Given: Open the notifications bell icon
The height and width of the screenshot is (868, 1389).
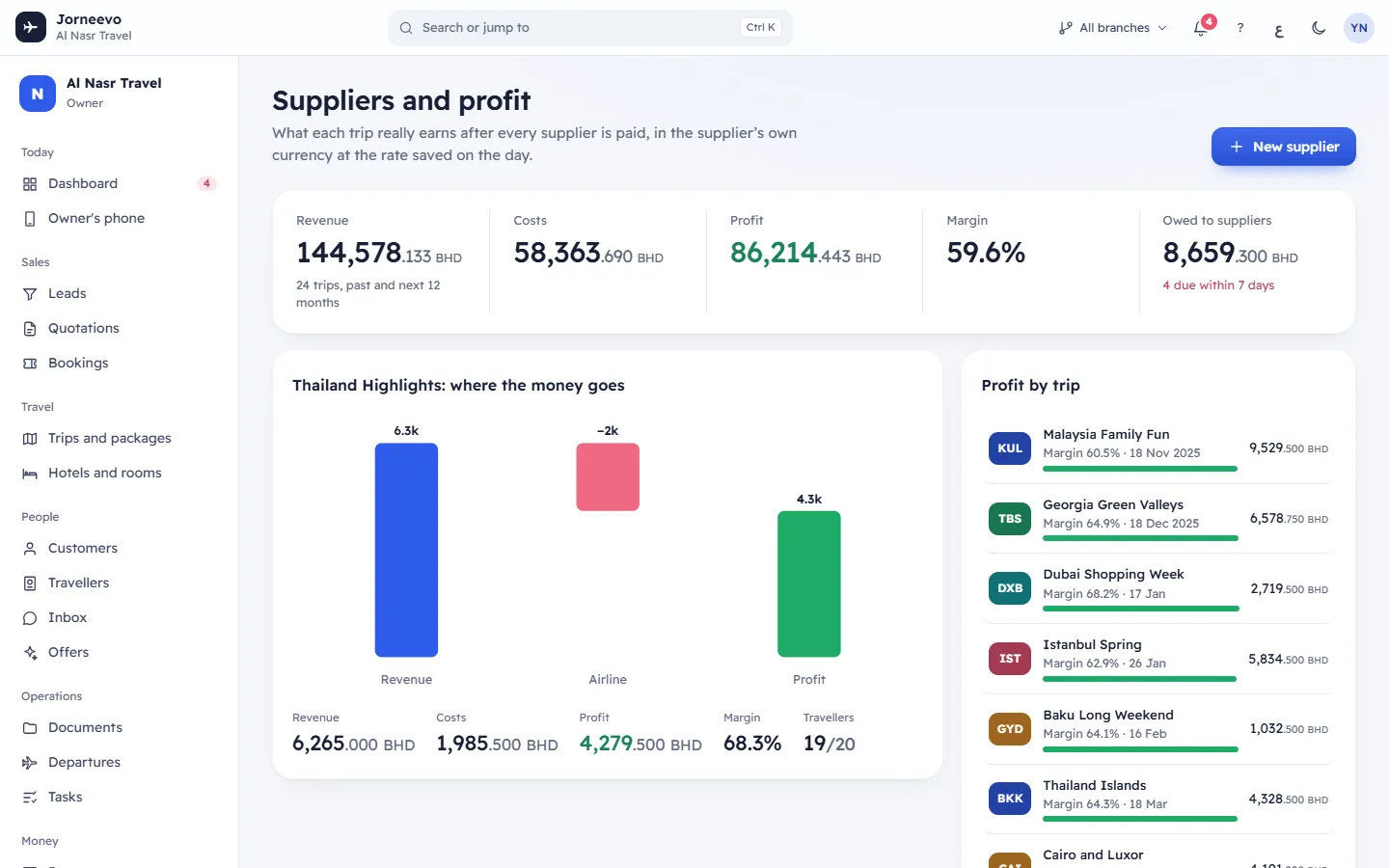Looking at the screenshot, I should tap(1201, 28).
